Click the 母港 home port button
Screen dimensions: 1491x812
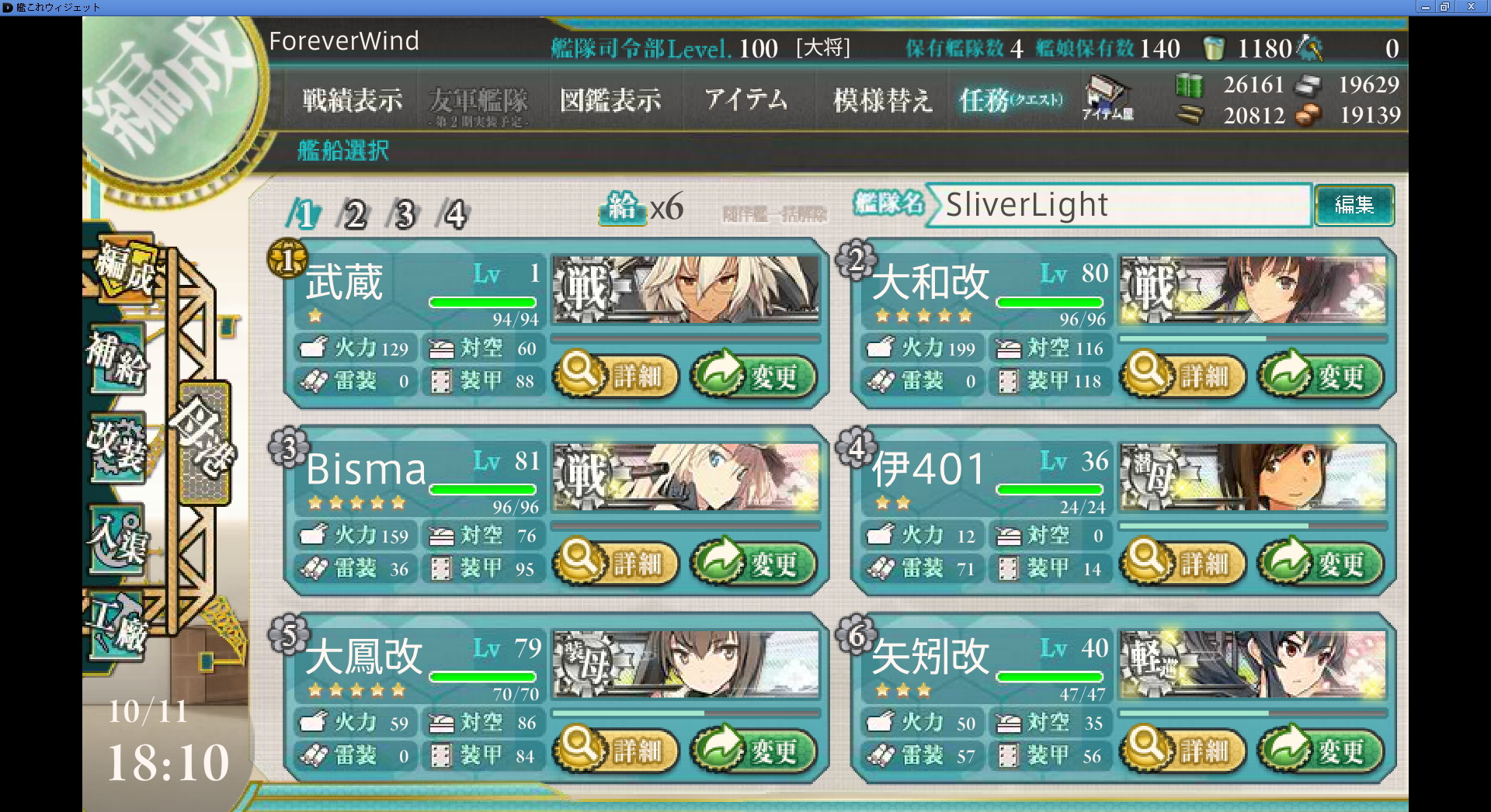click(204, 441)
